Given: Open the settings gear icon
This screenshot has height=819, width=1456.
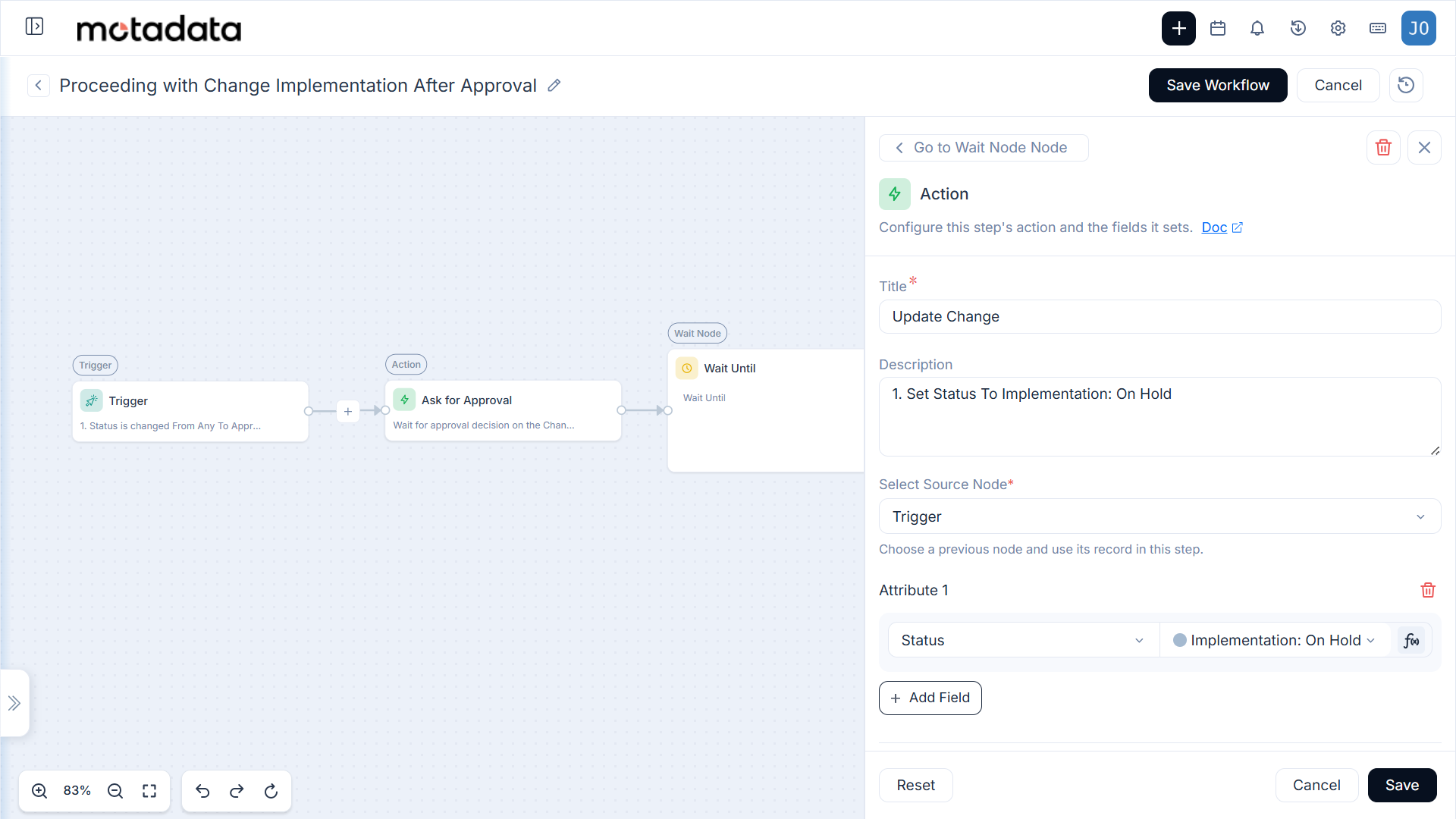Looking at the screenshot, I should (1338, 28).
